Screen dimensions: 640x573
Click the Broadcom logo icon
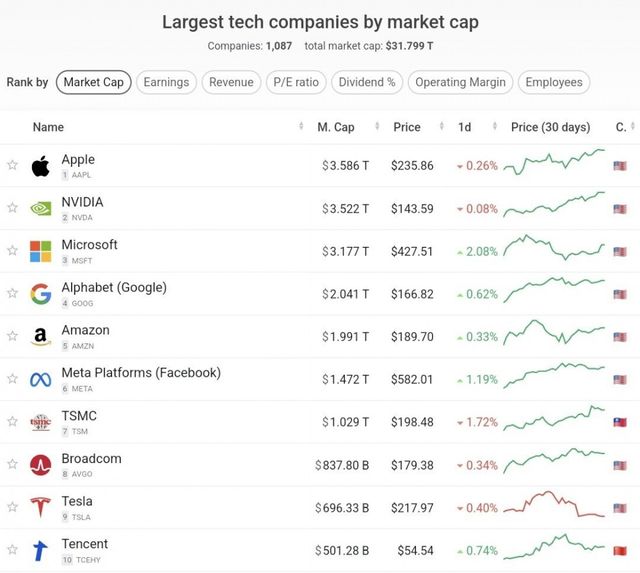[40, 465]
